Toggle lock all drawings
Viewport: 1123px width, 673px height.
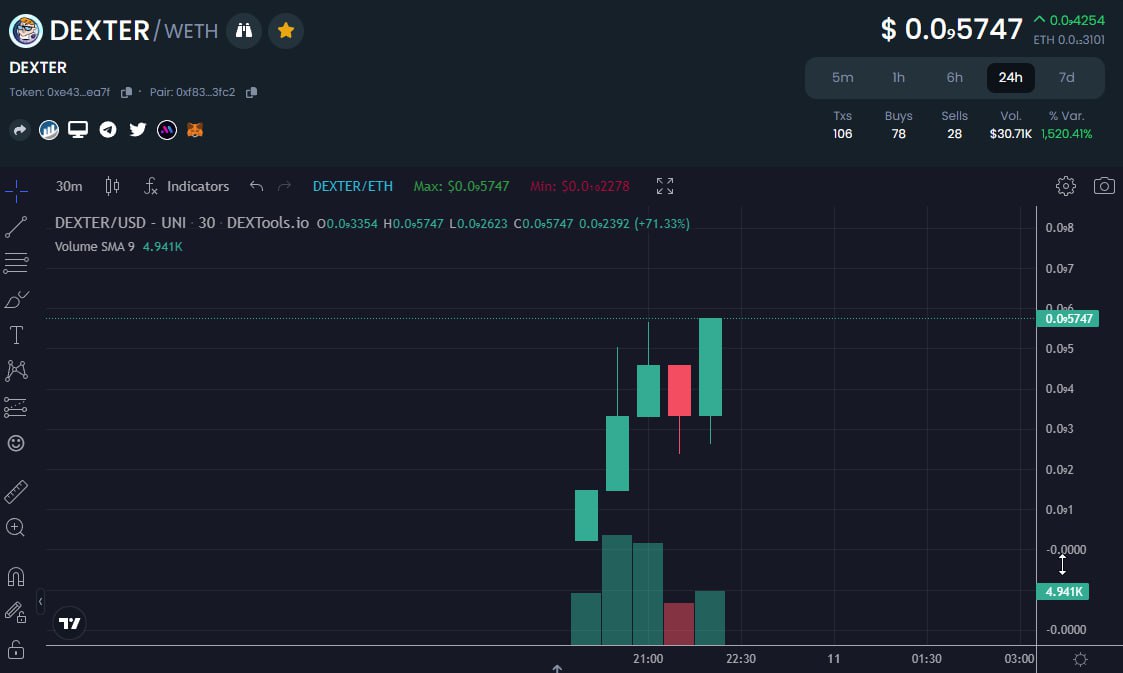point(16,649)
